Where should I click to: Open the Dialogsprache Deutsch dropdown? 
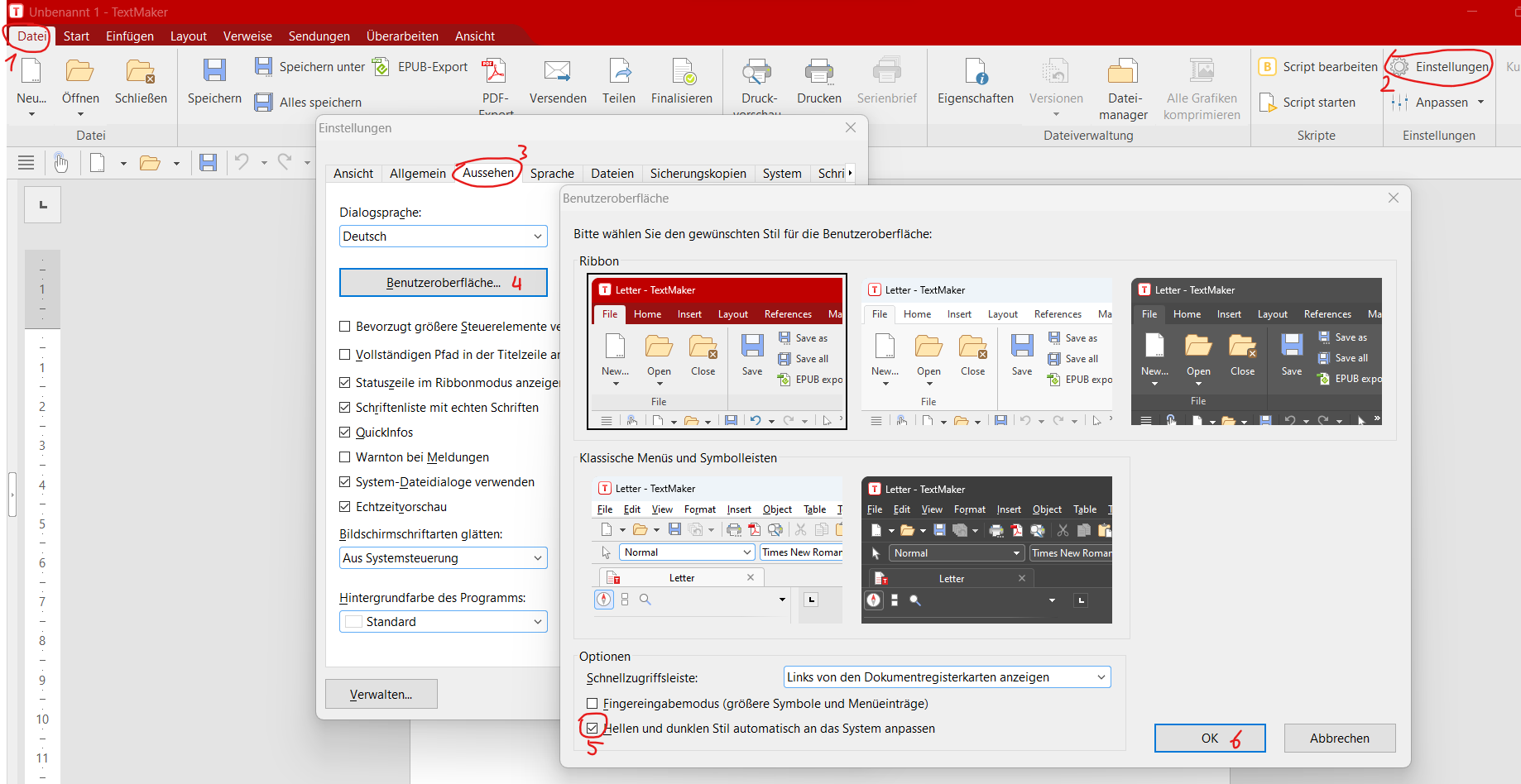tap(444, 237)
